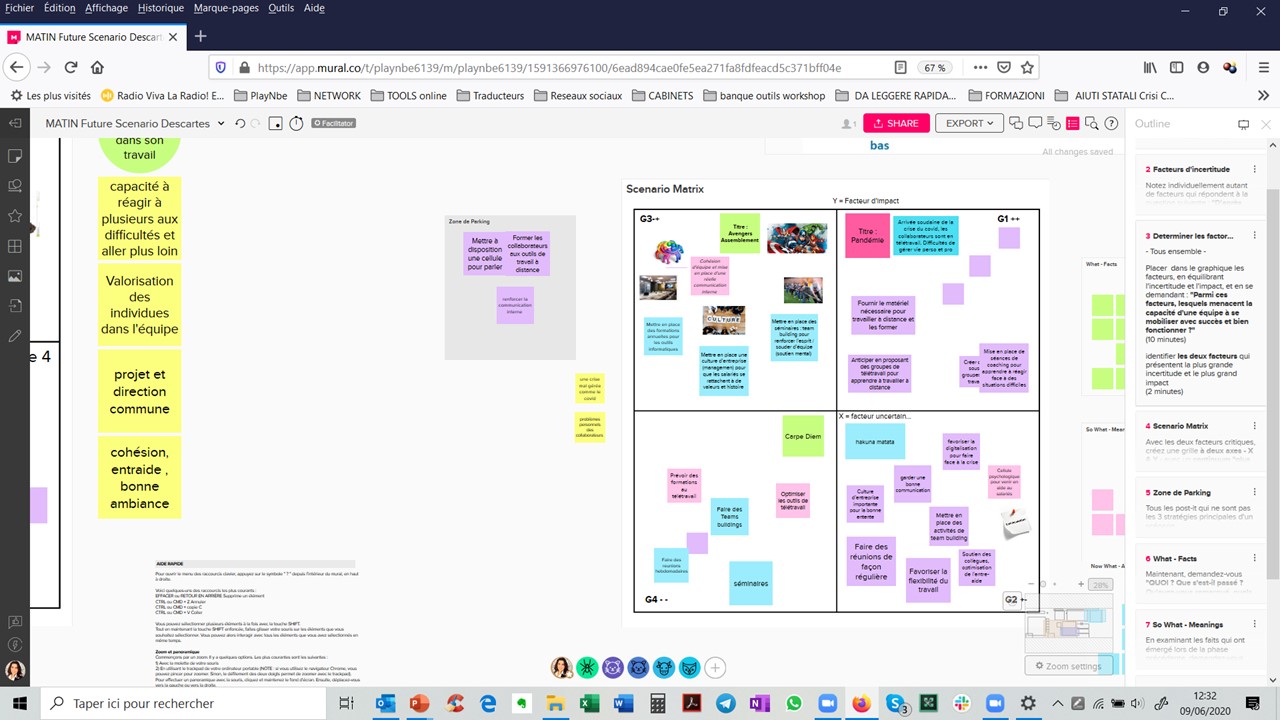Select the draw pencil tool
This screenshot has width=1280, height=720.
tap(15, 336)
